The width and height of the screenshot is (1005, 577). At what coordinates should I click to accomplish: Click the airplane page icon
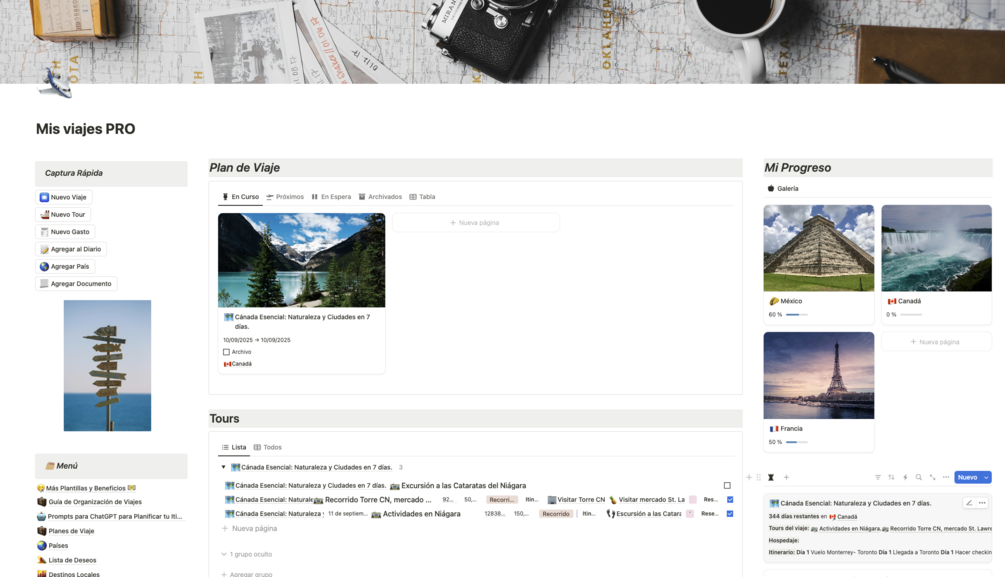pyautogui.click(x=56, y=83)
